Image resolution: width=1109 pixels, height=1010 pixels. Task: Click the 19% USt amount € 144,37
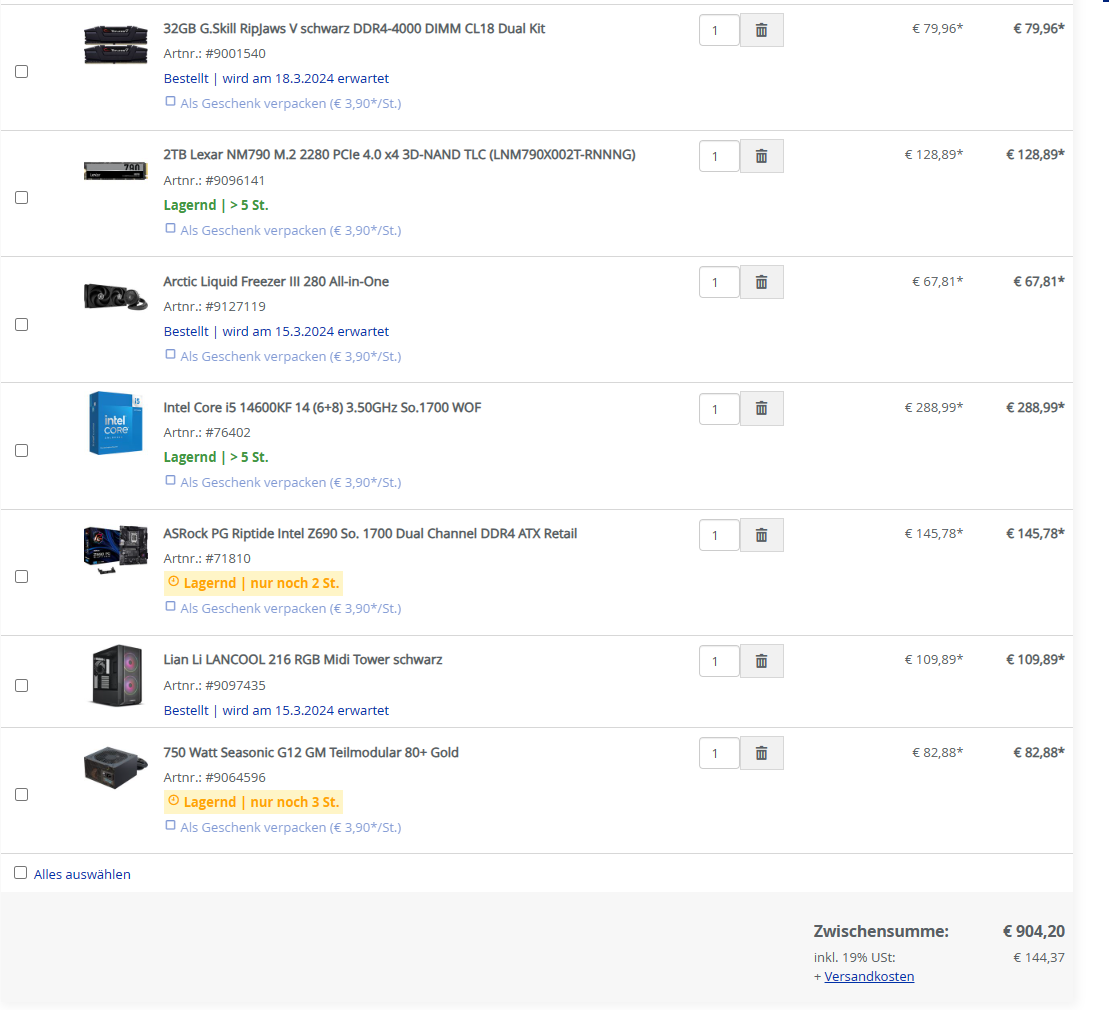point(1039,958)
